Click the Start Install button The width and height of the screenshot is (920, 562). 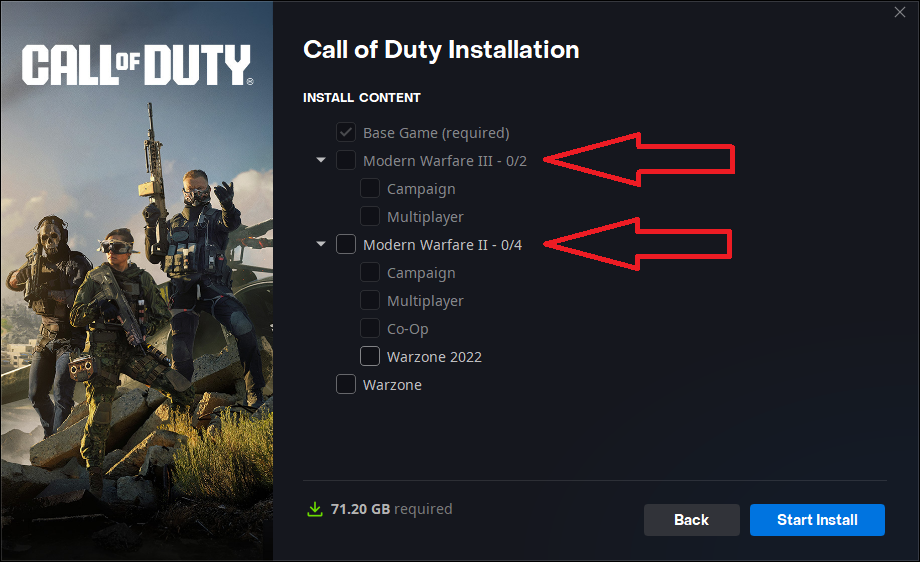pos(817,520)
